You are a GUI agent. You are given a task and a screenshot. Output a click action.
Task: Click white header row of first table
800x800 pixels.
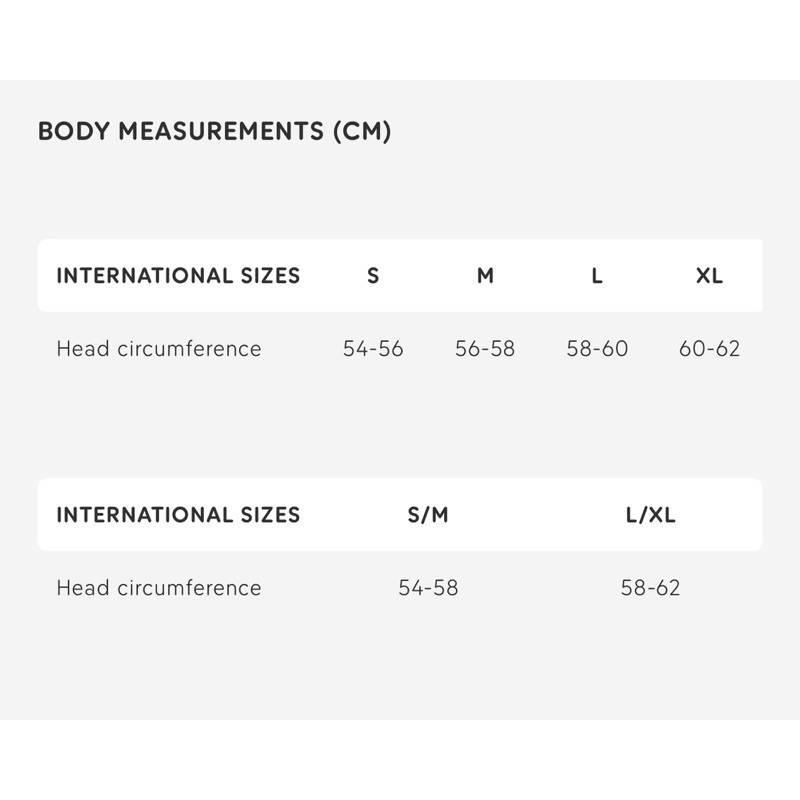coord(400,276)
